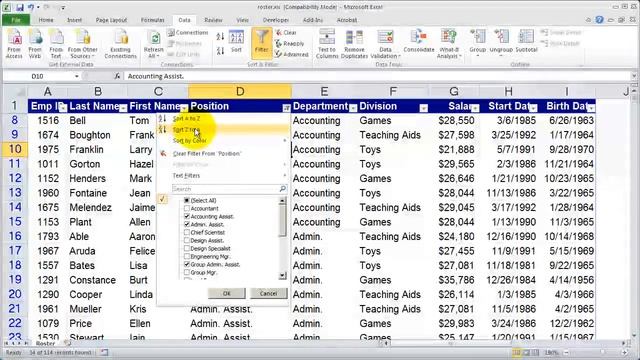Open Advanced filter options

[x=291, y=54]
